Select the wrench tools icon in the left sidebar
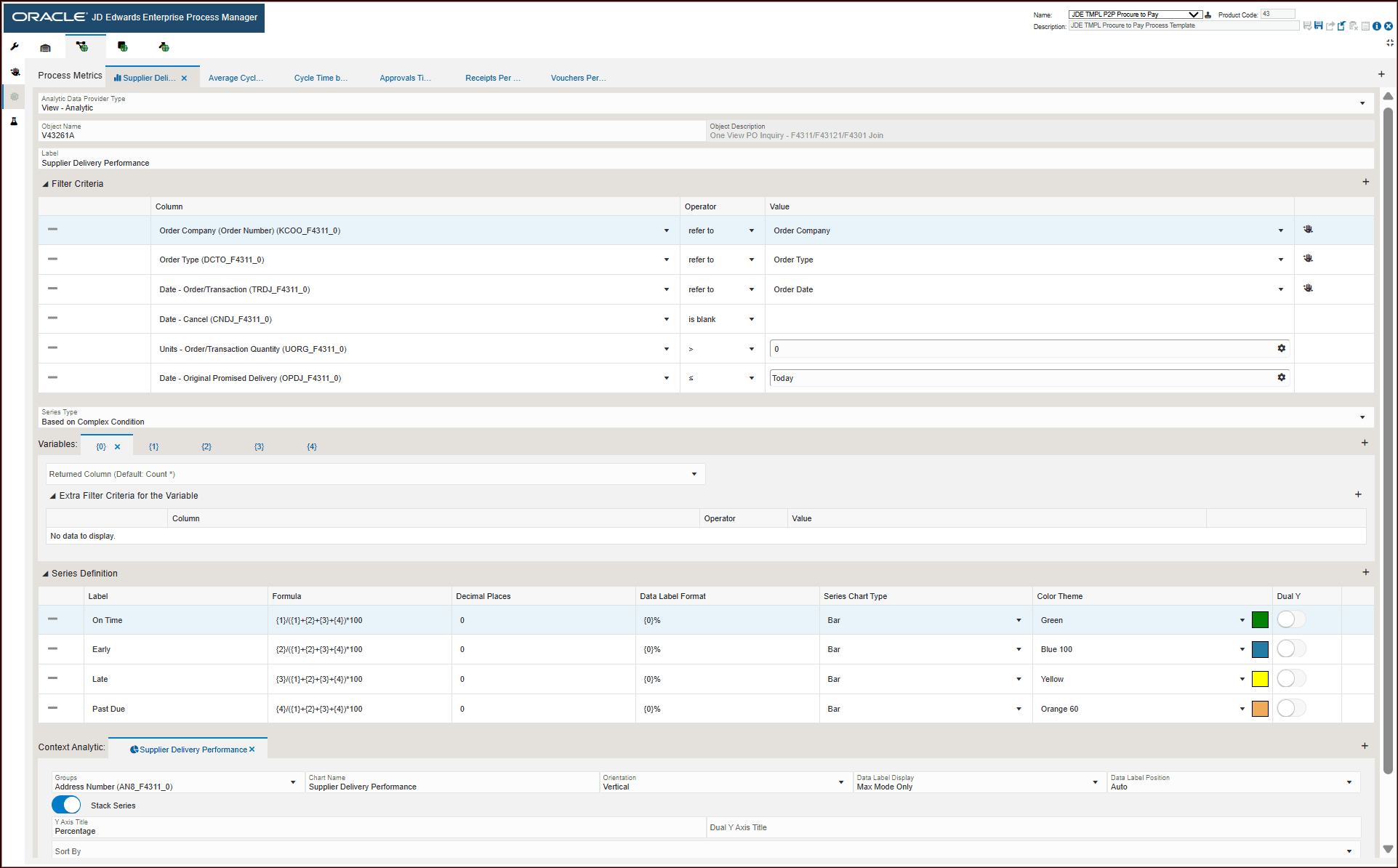Viewport: 1398px width, 868px height. [x=14, y=45]
